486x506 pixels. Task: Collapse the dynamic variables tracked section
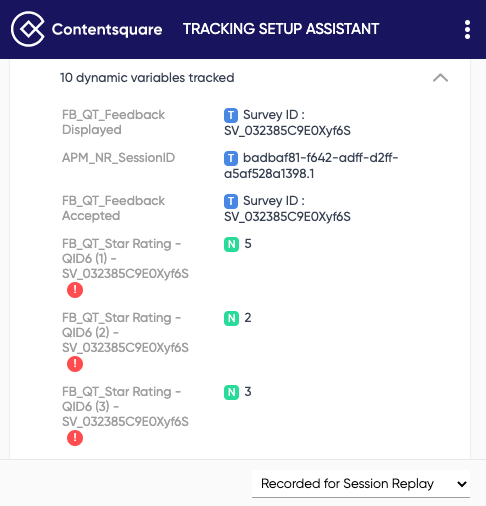point(440,78)
